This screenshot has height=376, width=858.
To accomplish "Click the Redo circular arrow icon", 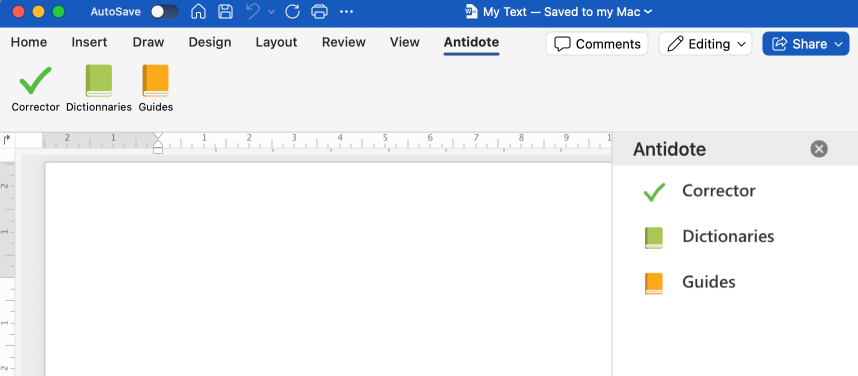I will tap(293, 11).
